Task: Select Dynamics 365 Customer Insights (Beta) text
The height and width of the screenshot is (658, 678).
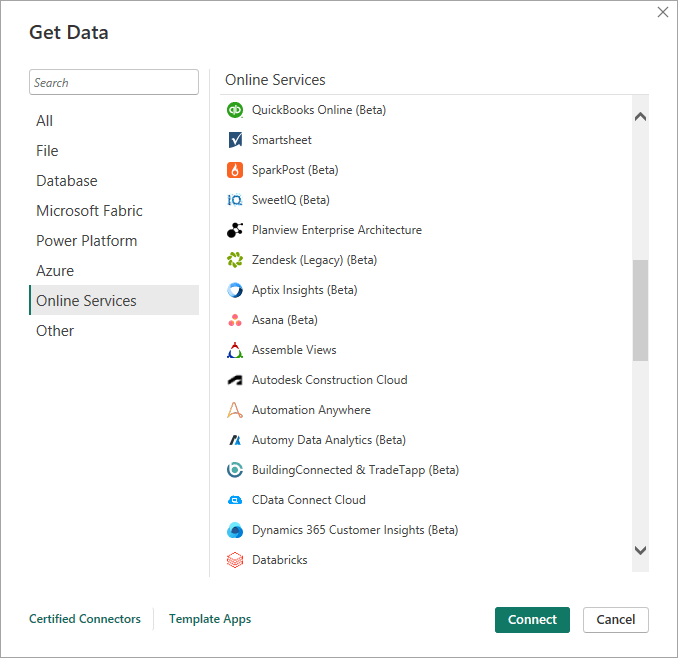Action: coord(355,530)
